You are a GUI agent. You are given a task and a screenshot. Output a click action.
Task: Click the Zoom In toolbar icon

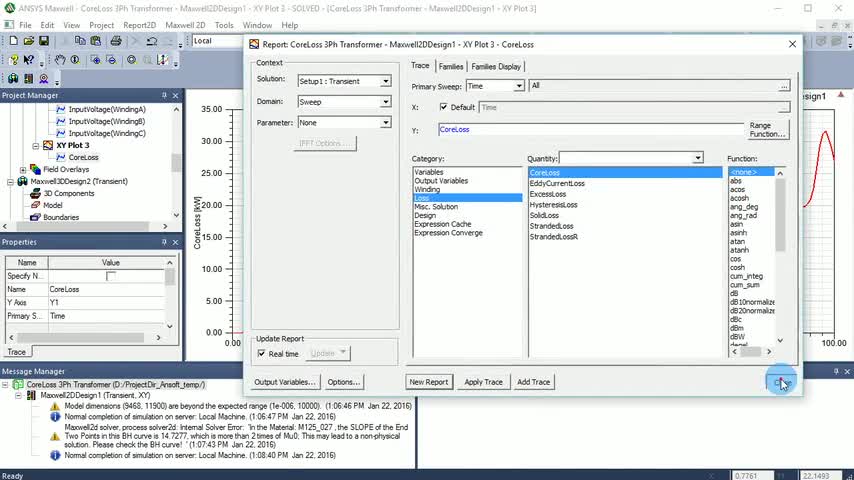[96, 60]
